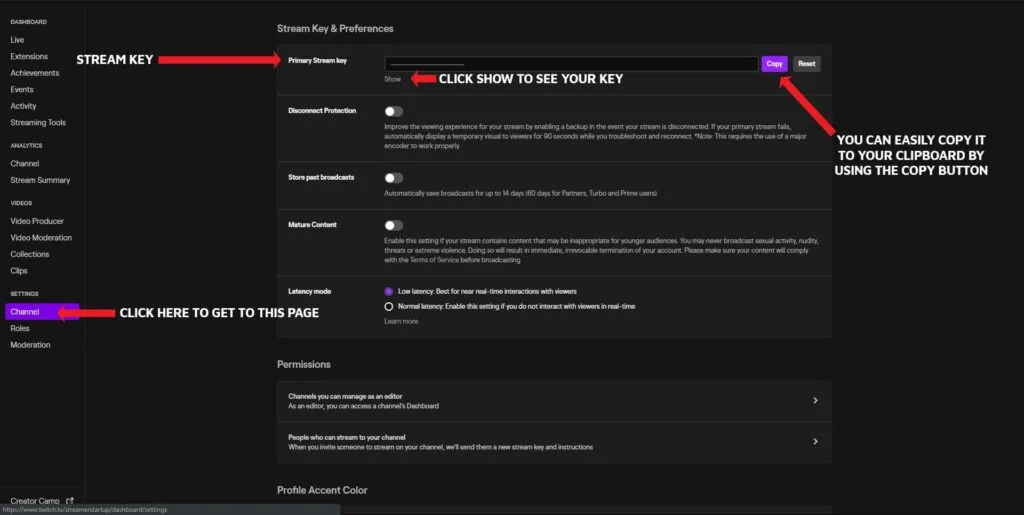Copy the primary stream key

(774, 64)
